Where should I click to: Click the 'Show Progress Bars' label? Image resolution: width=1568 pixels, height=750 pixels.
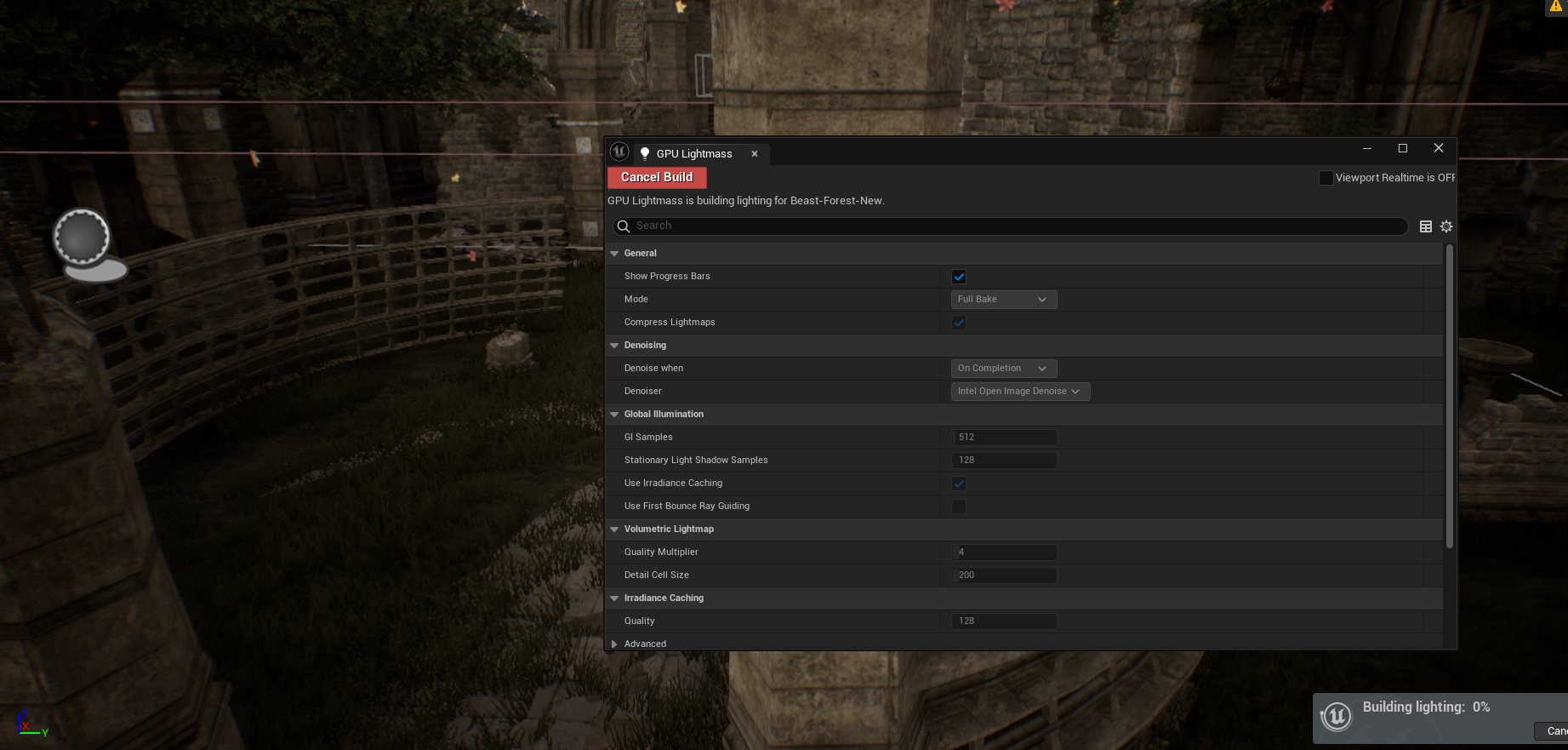click(x=667, y=277)
